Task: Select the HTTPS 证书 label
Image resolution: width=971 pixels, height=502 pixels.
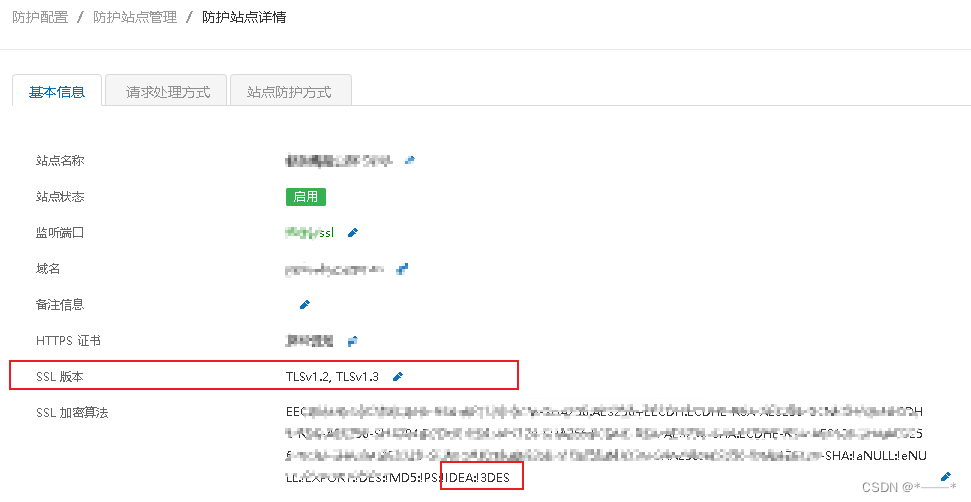Action: click(68, 340)
